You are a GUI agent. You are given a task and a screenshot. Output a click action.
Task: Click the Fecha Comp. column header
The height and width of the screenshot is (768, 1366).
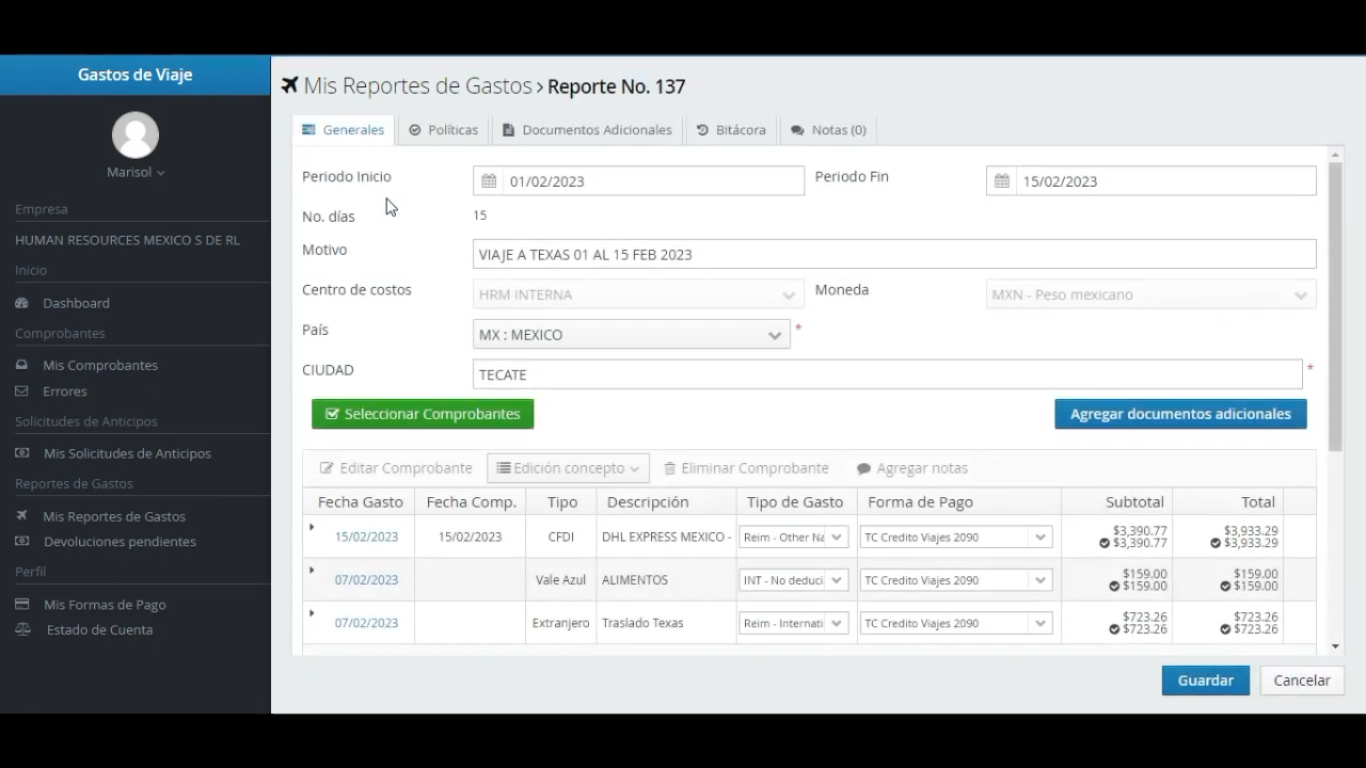point(471,502)
